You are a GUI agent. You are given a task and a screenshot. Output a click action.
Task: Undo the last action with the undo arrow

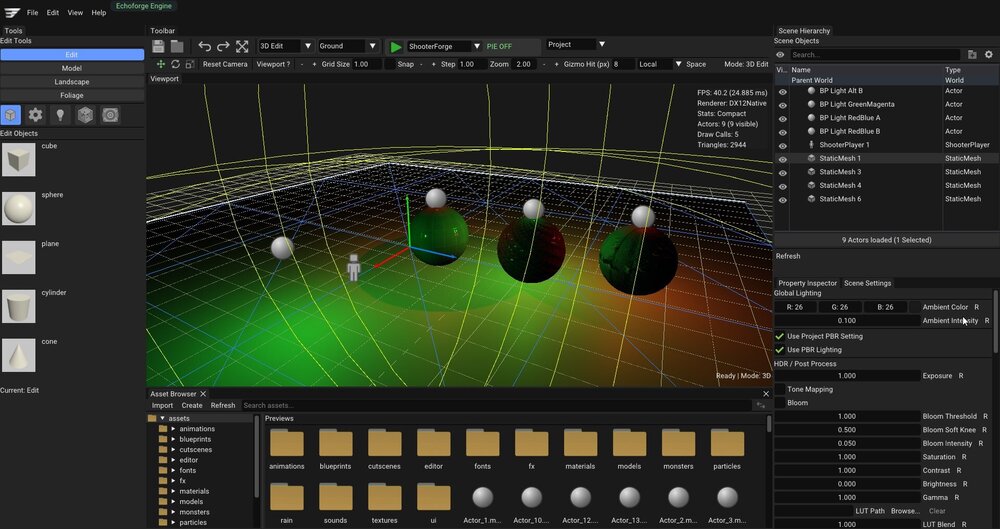tap(205, 47)
